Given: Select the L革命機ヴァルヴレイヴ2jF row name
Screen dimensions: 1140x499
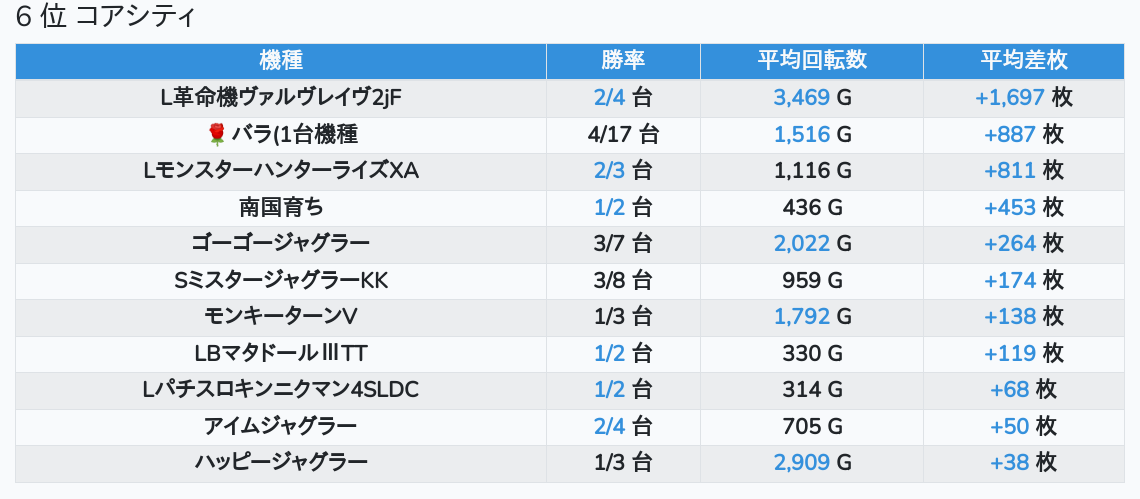Looking at the screenshot, I should [x=280, y=97].
